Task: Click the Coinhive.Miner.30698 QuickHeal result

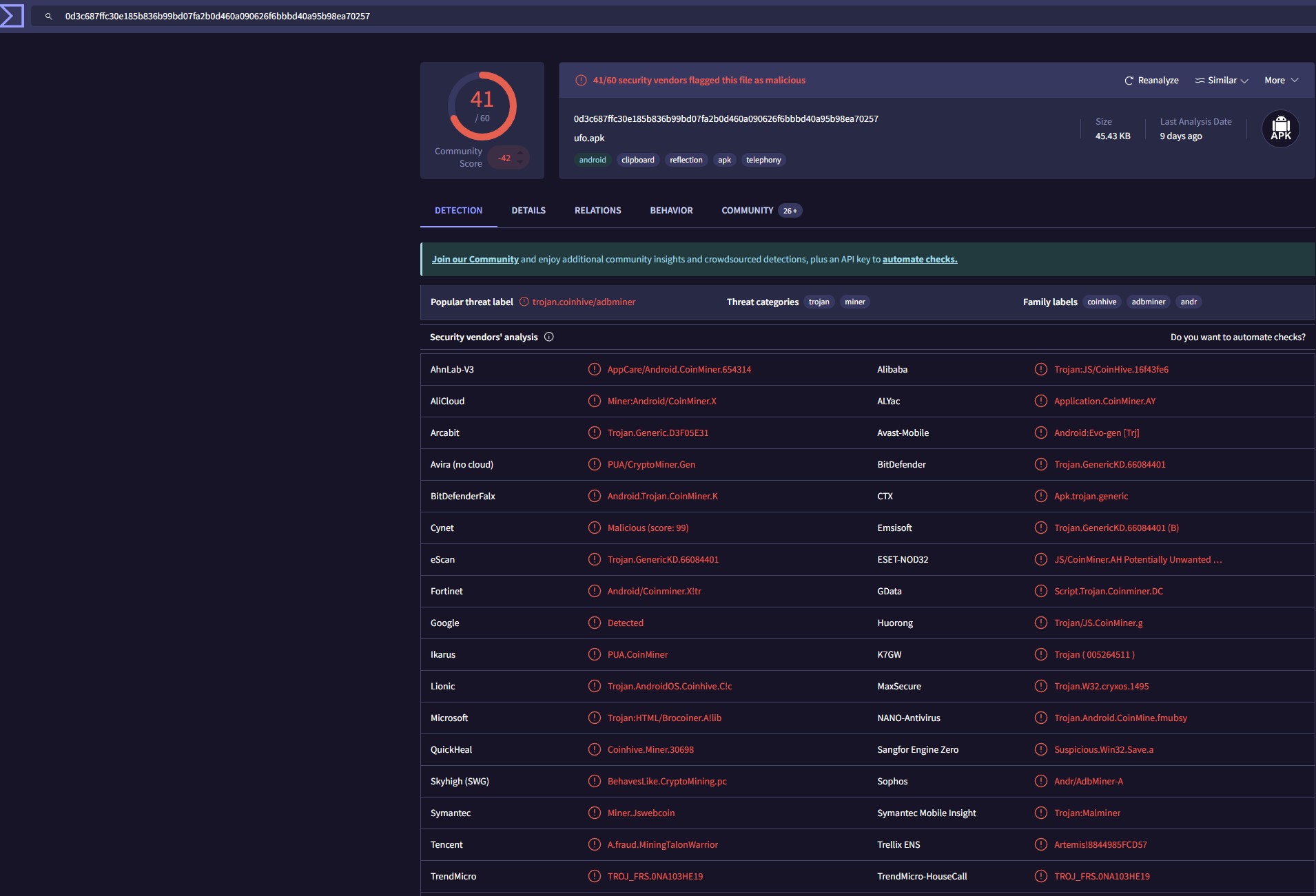Action: tap(650, 750)
